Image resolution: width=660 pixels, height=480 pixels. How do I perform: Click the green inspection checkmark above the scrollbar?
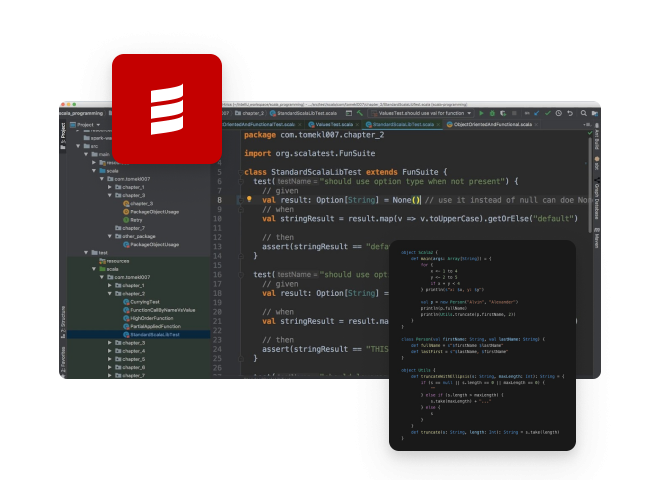click(590, 133)
